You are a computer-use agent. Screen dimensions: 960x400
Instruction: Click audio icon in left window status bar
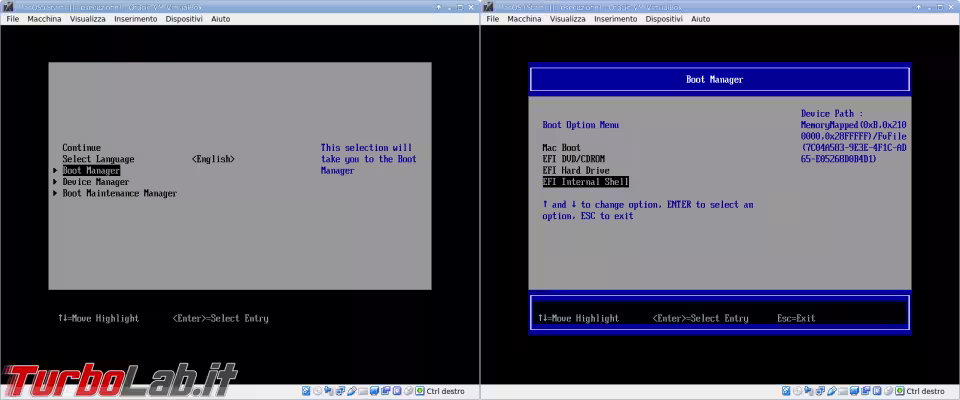click(x=328, y=391)
